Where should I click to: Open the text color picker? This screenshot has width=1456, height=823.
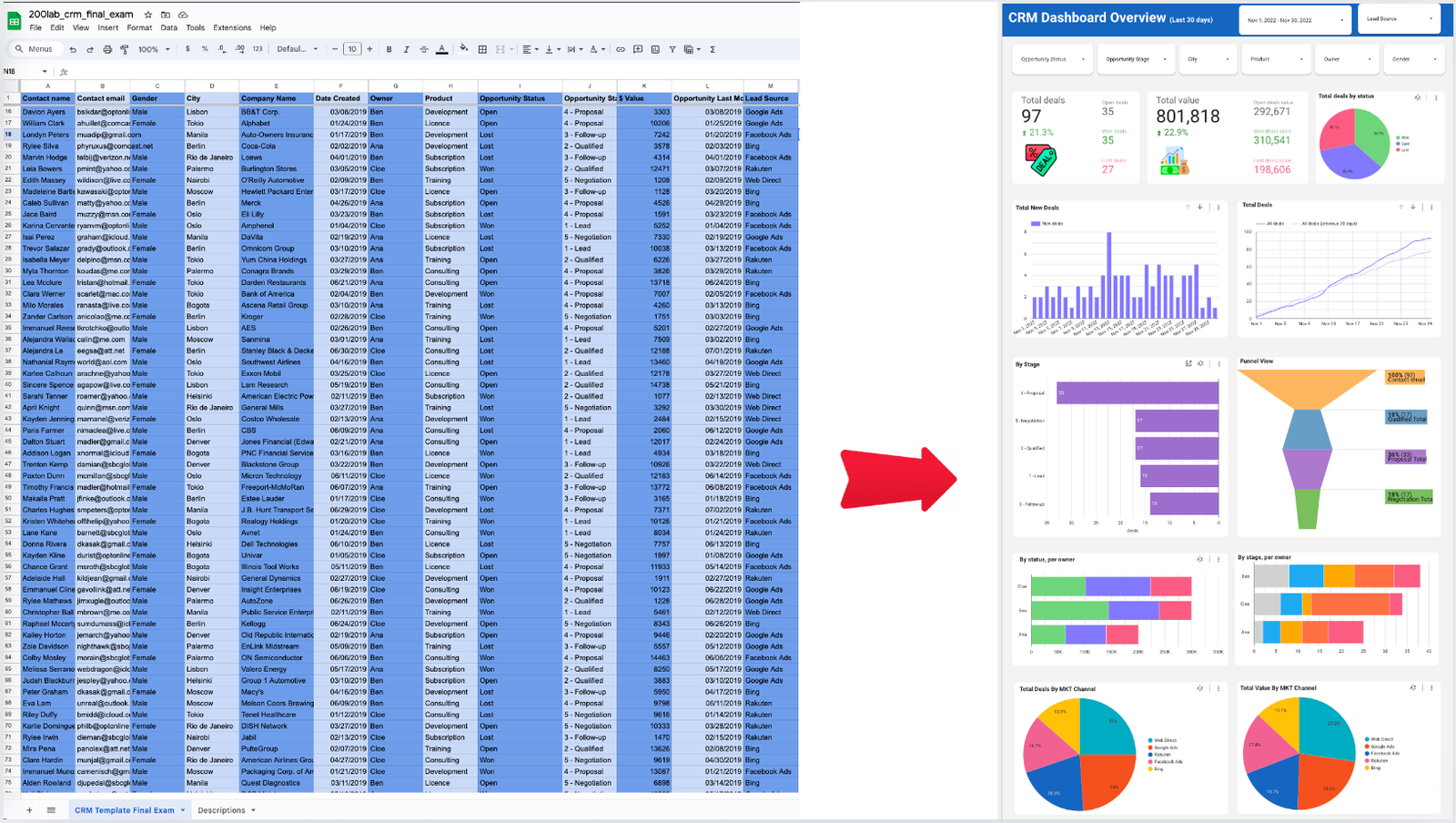tap(442, 49)
